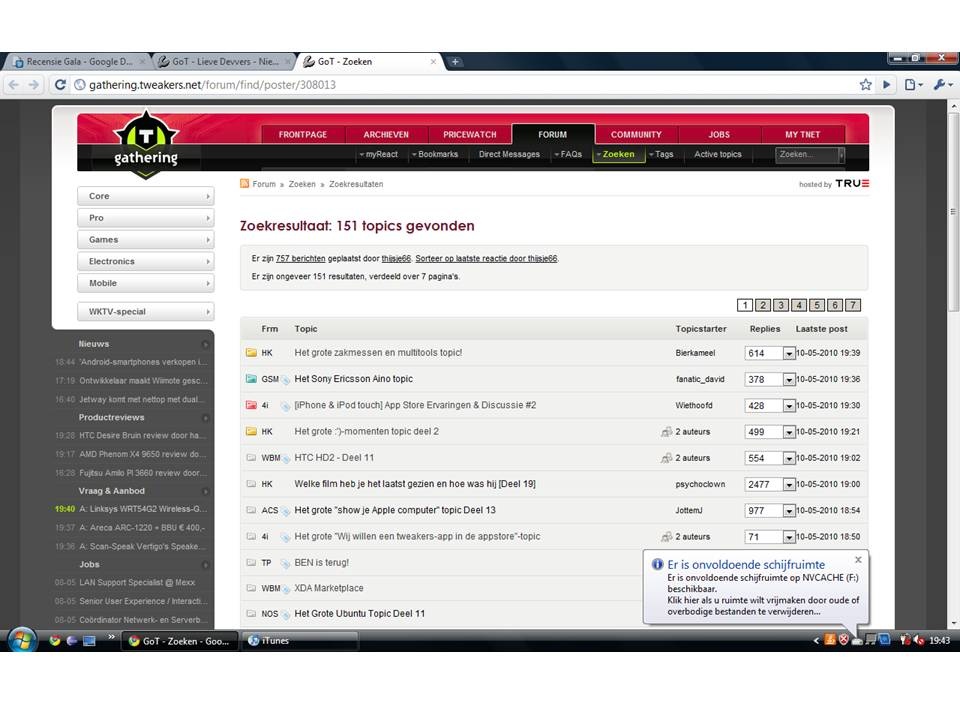Open replies dropdown showing 977
The width and height of the screenshot is (960, 720).
(x=789, y=511)
